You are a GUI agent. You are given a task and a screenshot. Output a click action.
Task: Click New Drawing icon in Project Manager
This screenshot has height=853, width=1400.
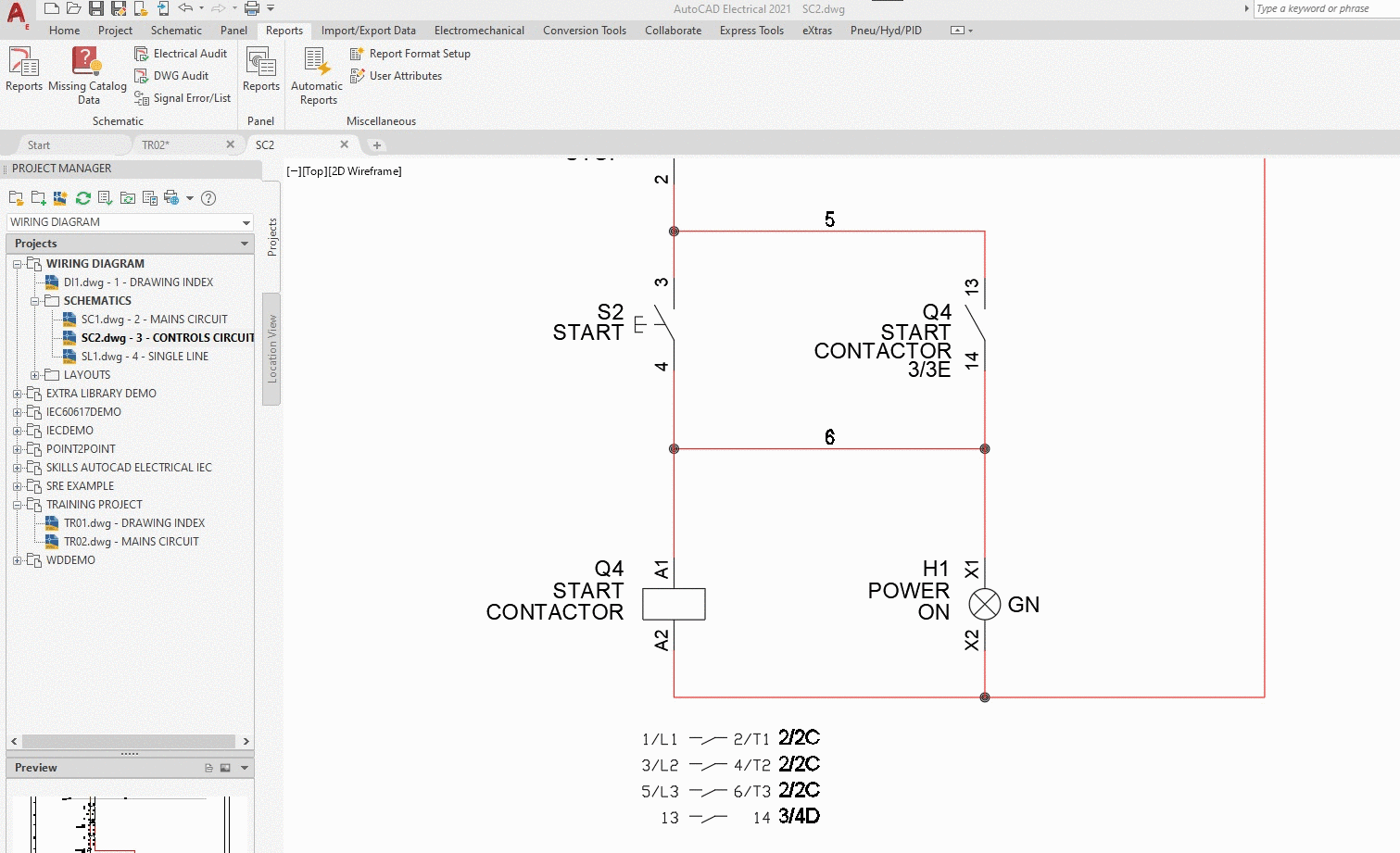point(60,198)
